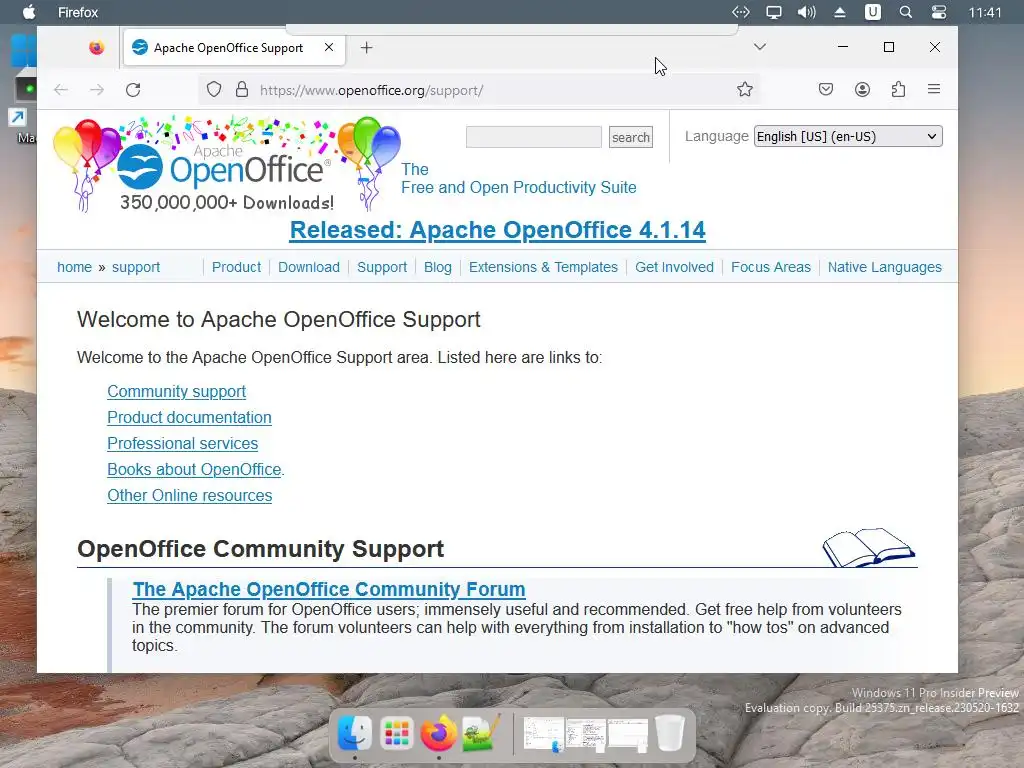Screen dimensions: 1024x768
Task: Click the eject icon in menu bar
Action: (840, 12)
